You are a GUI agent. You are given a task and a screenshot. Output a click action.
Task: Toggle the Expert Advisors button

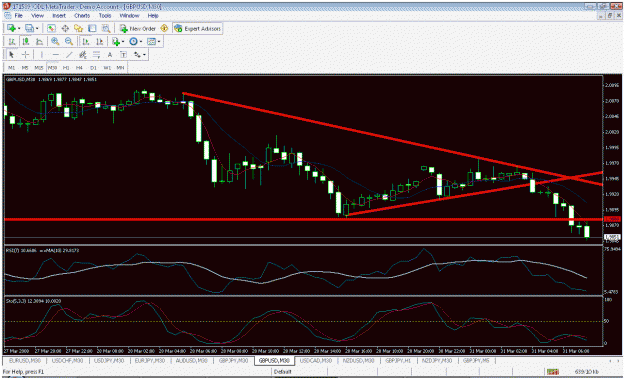pyautogui.click(x=197, y=28)
